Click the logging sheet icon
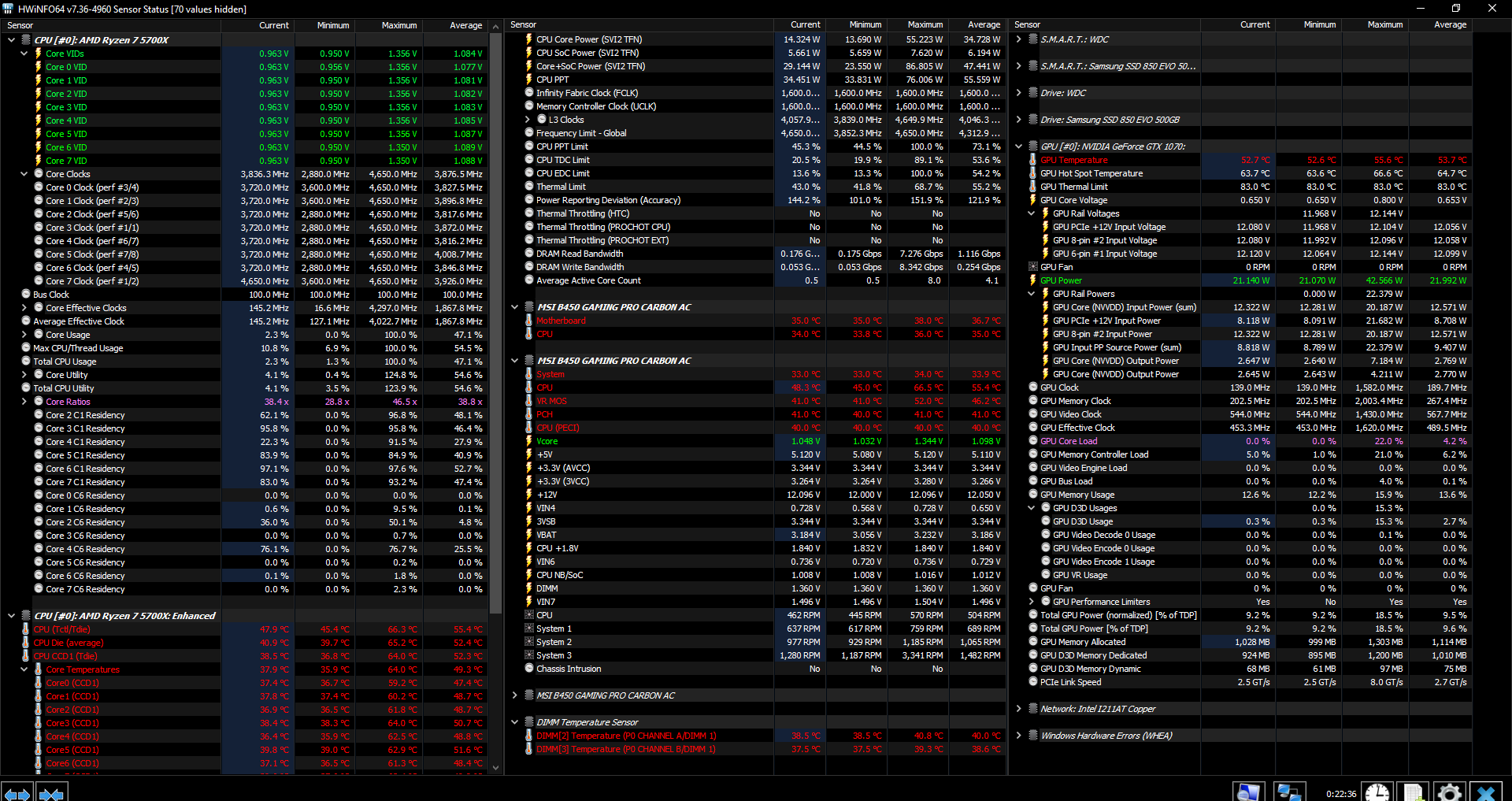The image size is (1512, 801). (x=1413, y=792)
